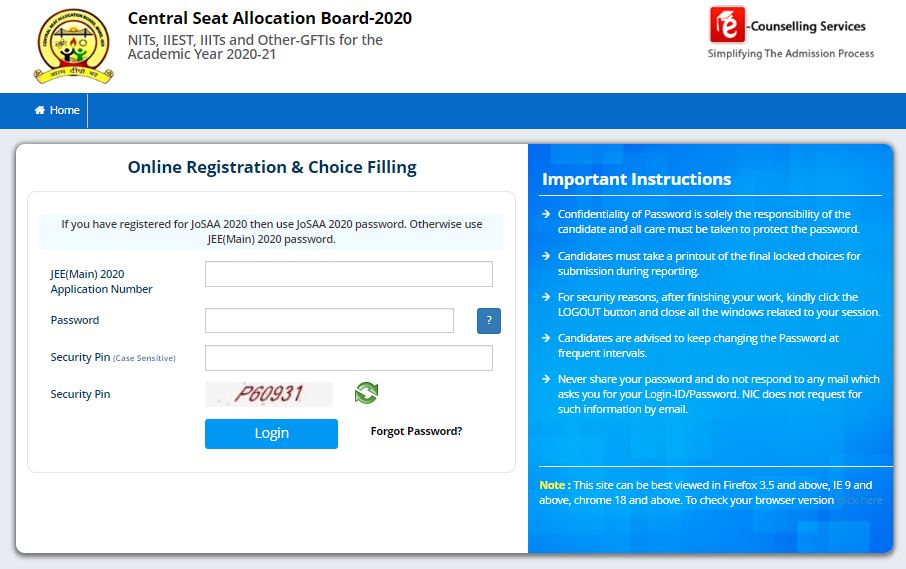Screen dimensions: 906x569
Task: Click the yellow Note label about browsers
Action: pos(555,485)
